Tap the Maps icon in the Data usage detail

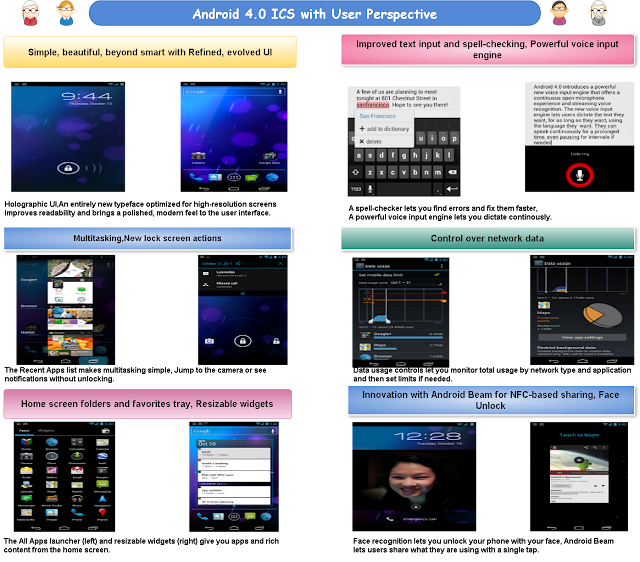tap(544, 305)
